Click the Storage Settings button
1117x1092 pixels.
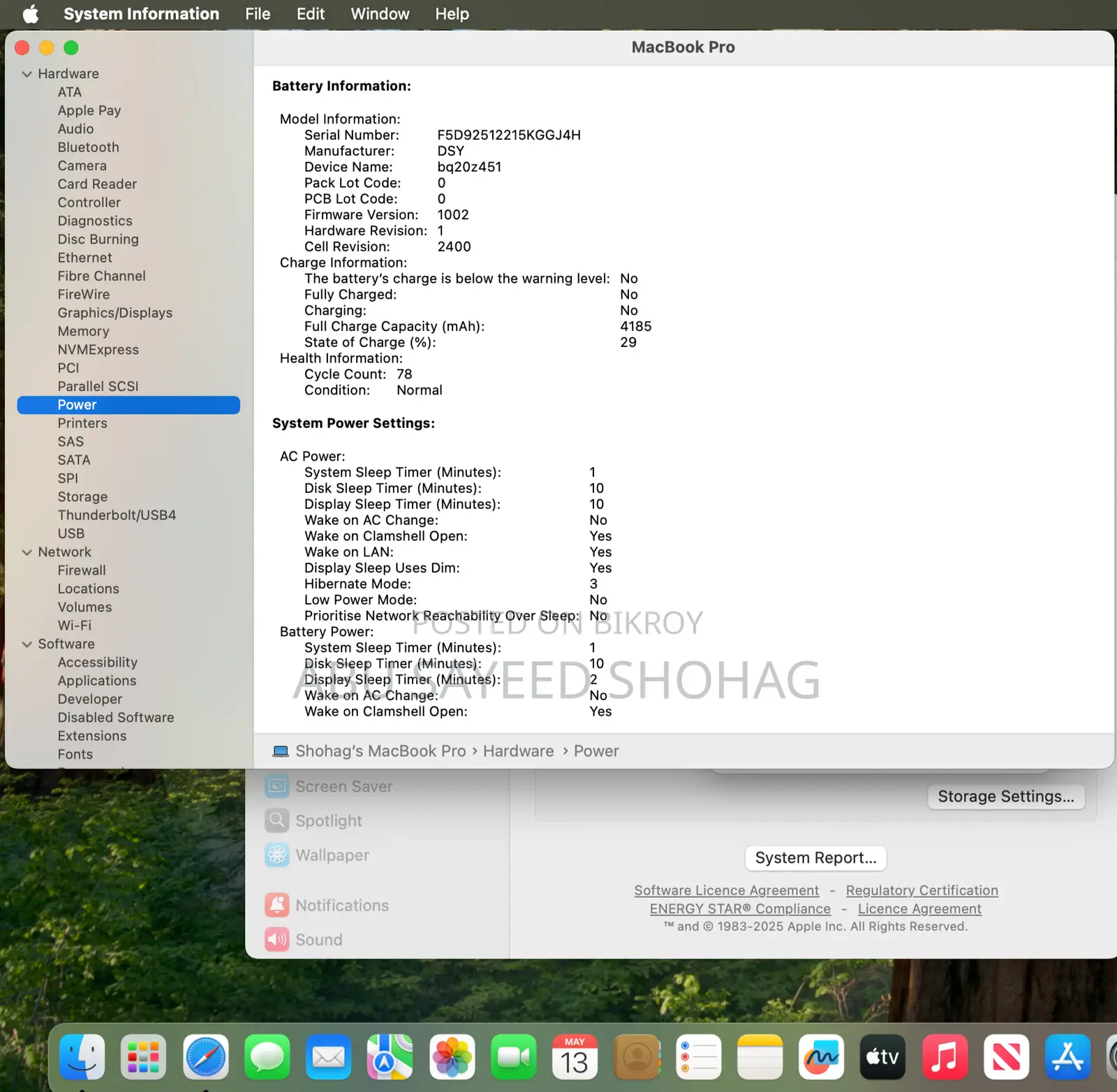coord(1006,797)
